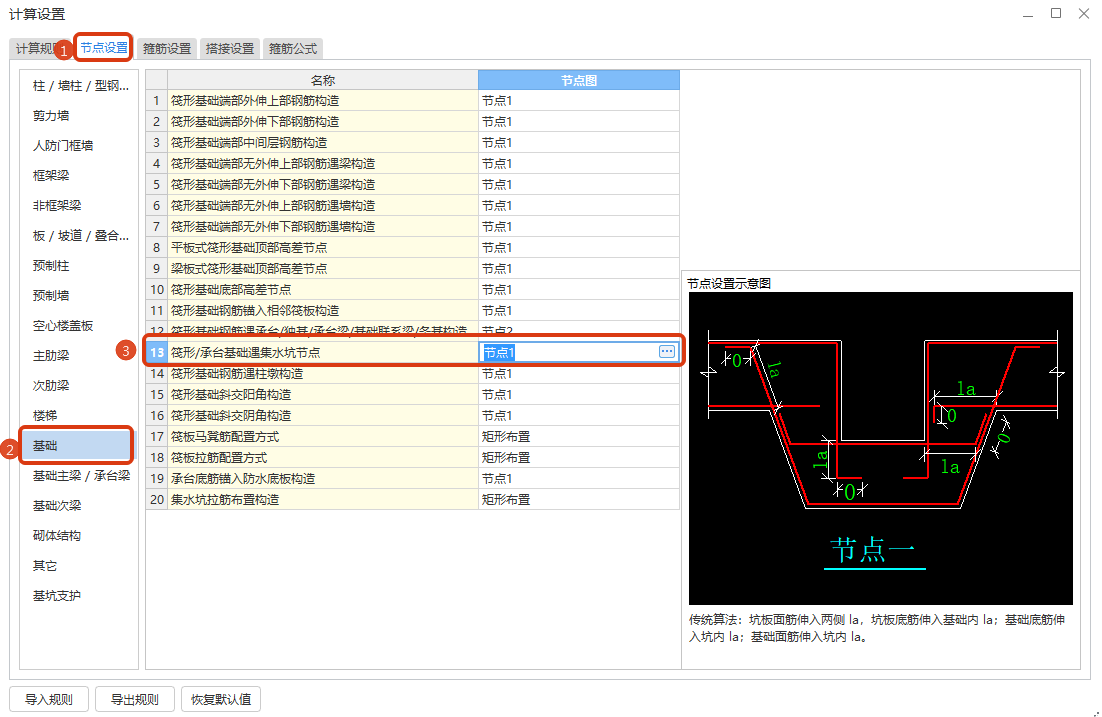Select row 筏形基础端部无外伸下部钢筋遇梁构造
Viewport: 1102px width, 717px height.
pos(413,185)
